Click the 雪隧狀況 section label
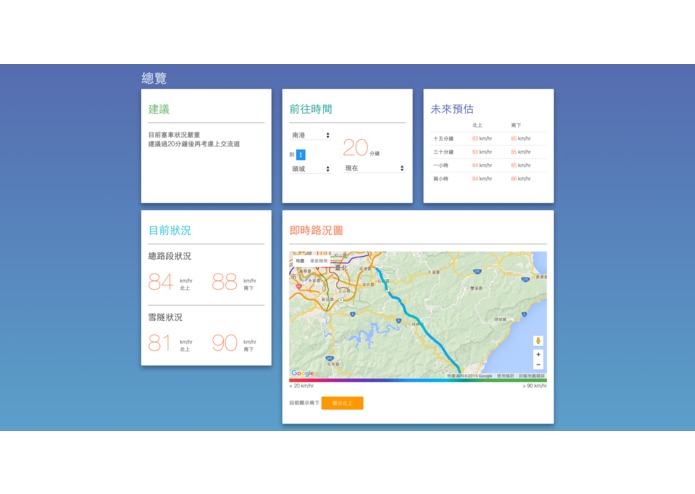Screen dimensions: 695x494 pyautogui.click(x=165, y=317)
